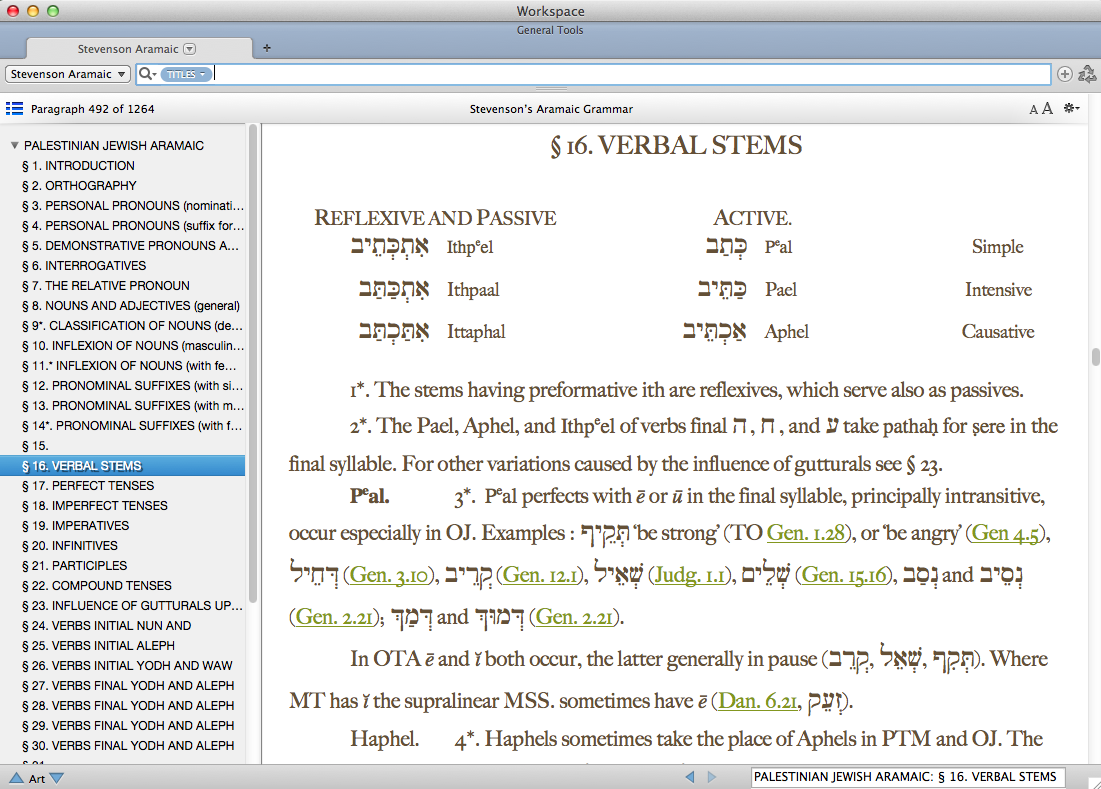Click the sidebar table of contents scrollbar
This screenshot has height=789, width=1101.
(253, 364)
